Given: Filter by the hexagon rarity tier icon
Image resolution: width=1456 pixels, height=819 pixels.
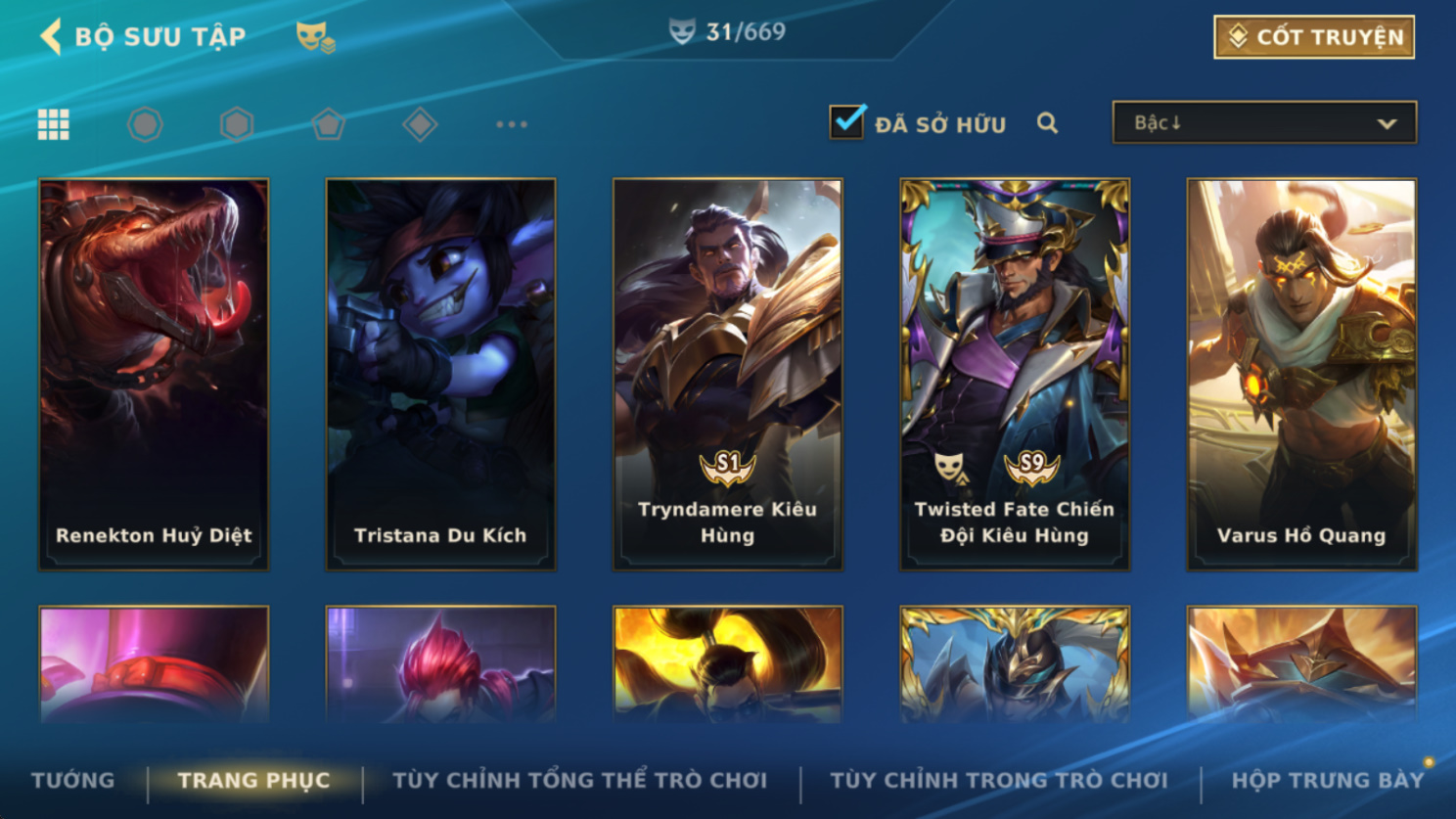Looking at the screenshot, I should pos(237,124).
